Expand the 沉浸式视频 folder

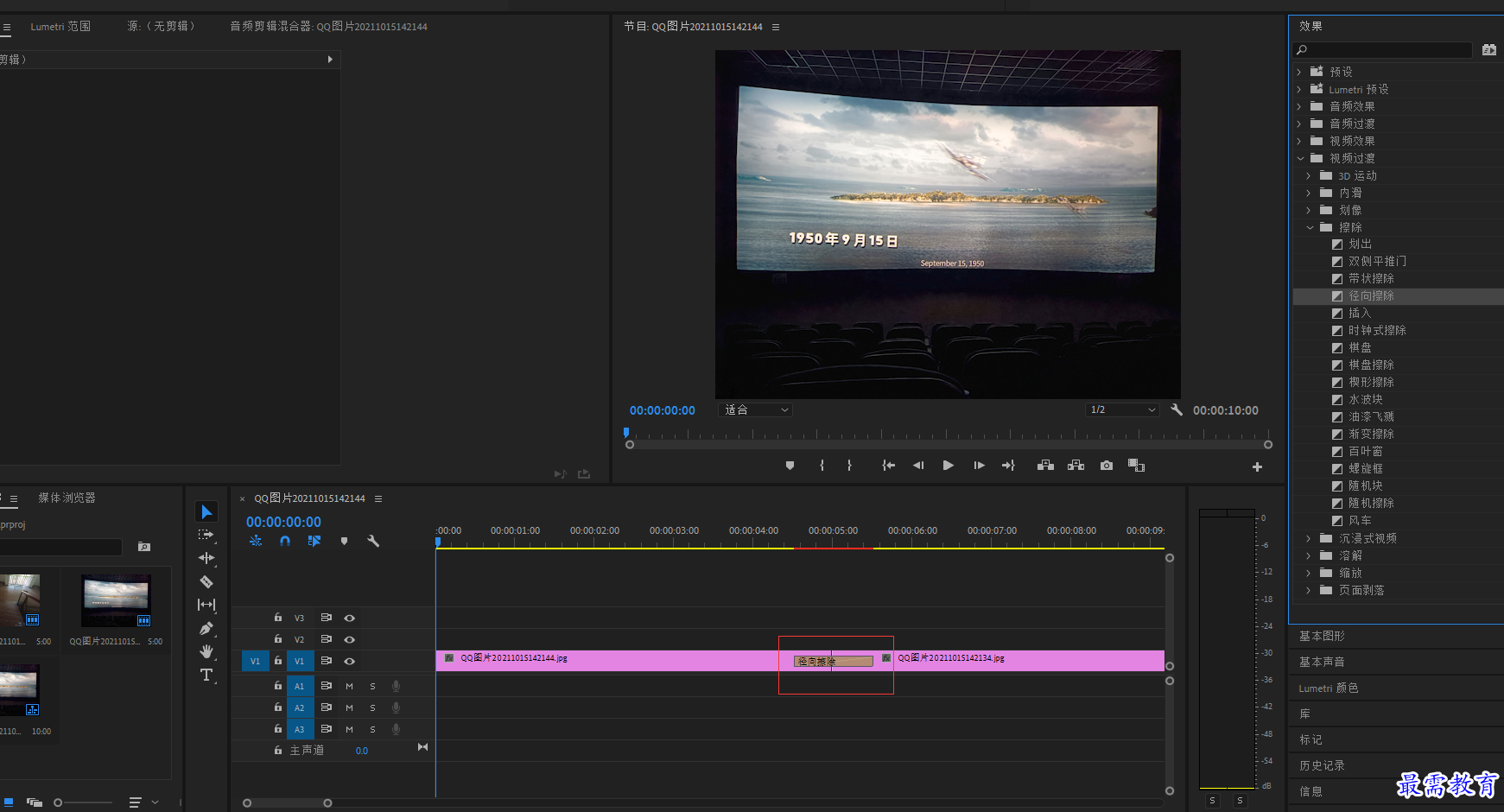click(x=1308, y=538)
